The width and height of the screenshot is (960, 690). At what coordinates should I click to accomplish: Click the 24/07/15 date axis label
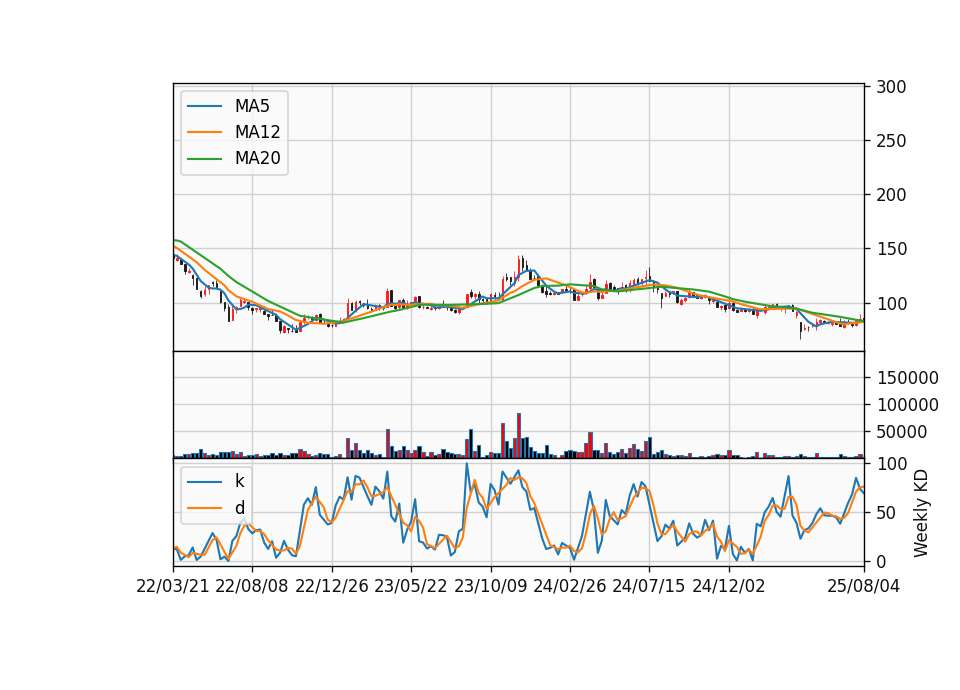click(x=649, y=586)
